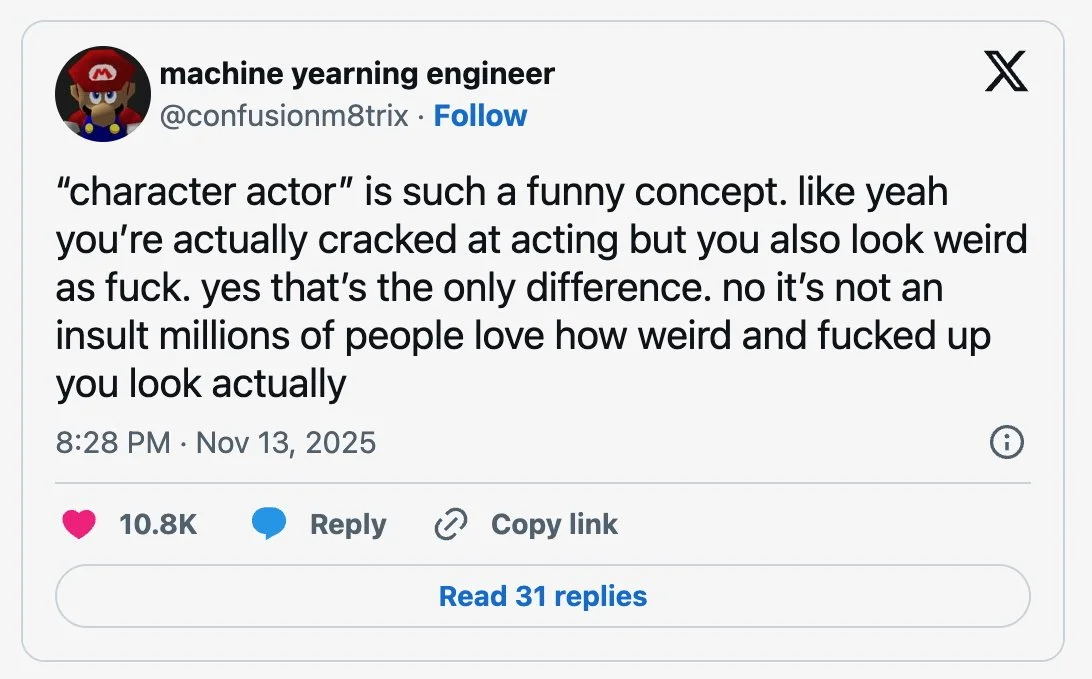Click the chain link icon

[452, 525]
